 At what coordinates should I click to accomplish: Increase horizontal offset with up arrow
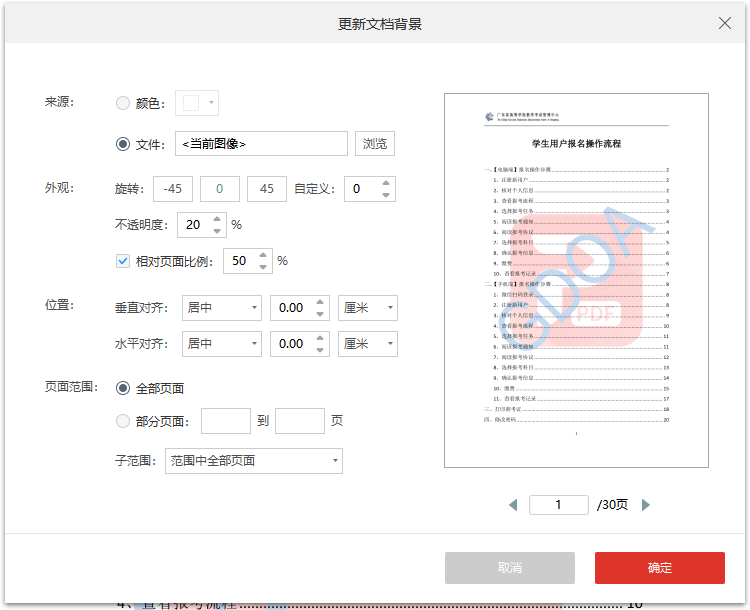click(x=320, y=338)
